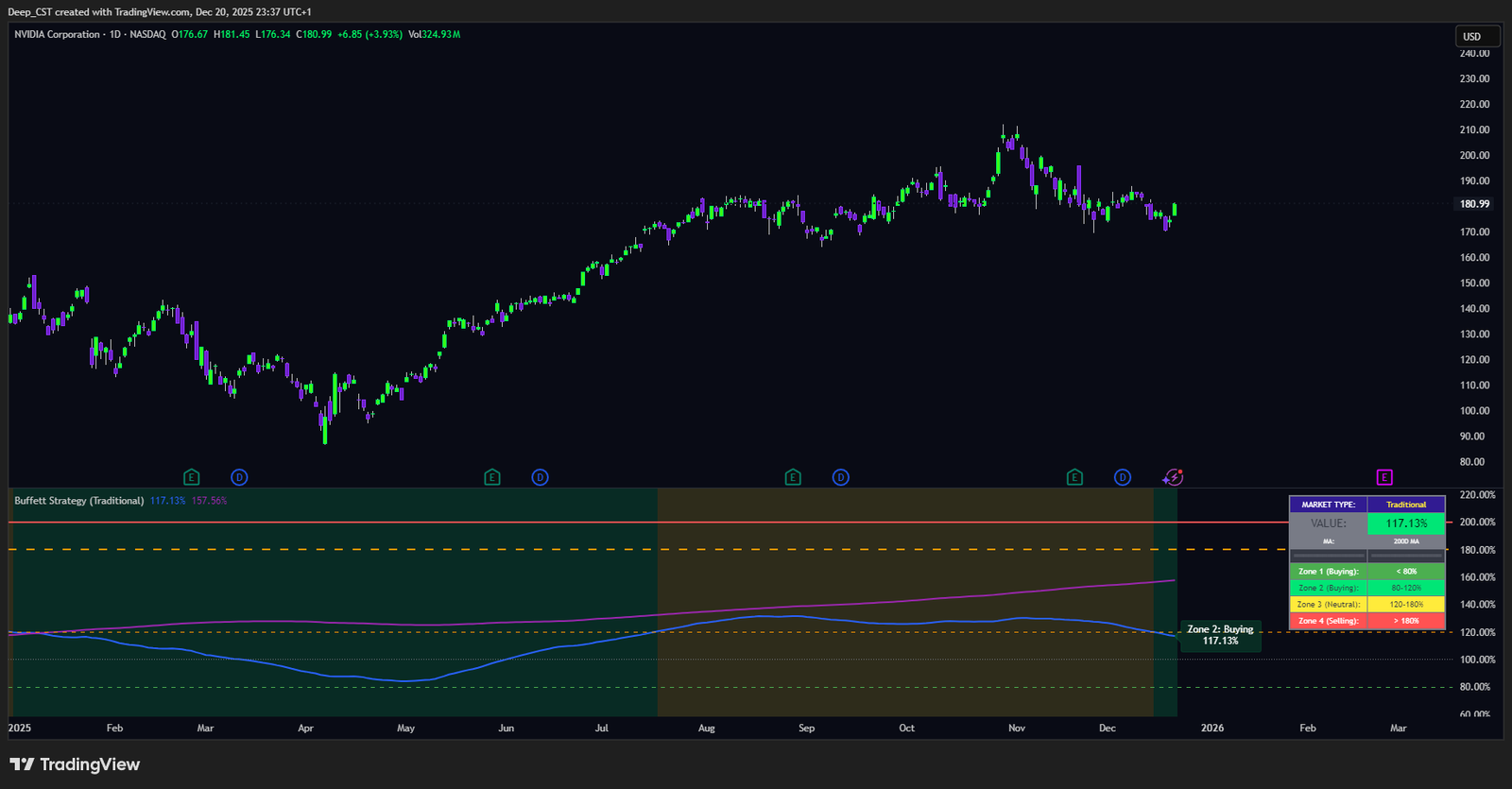Click the Traditional market type cell
Screen dimensions: 1512x789
(x=1406, y=505)
